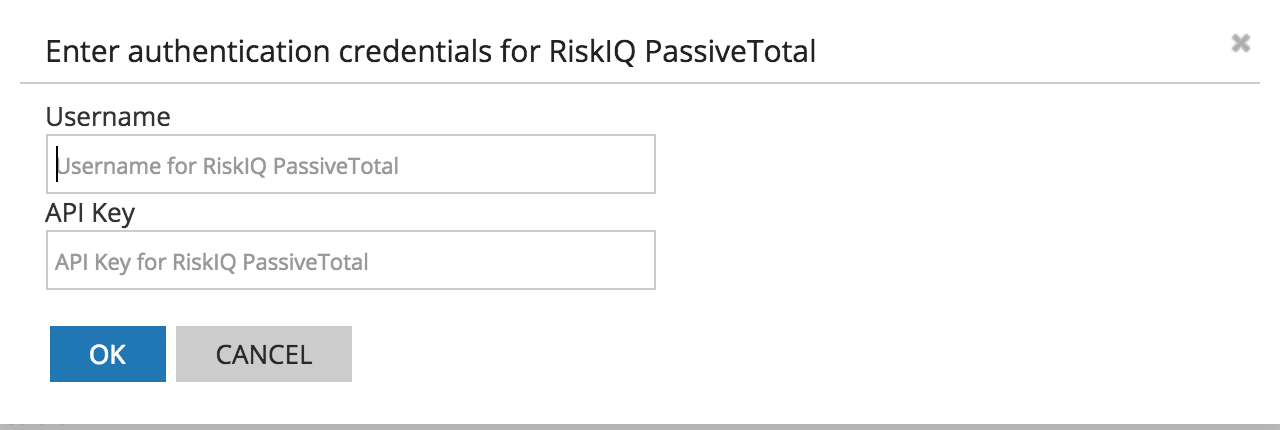Click the text cursor in Username box

pyautogui.click(x=57, y=165)
